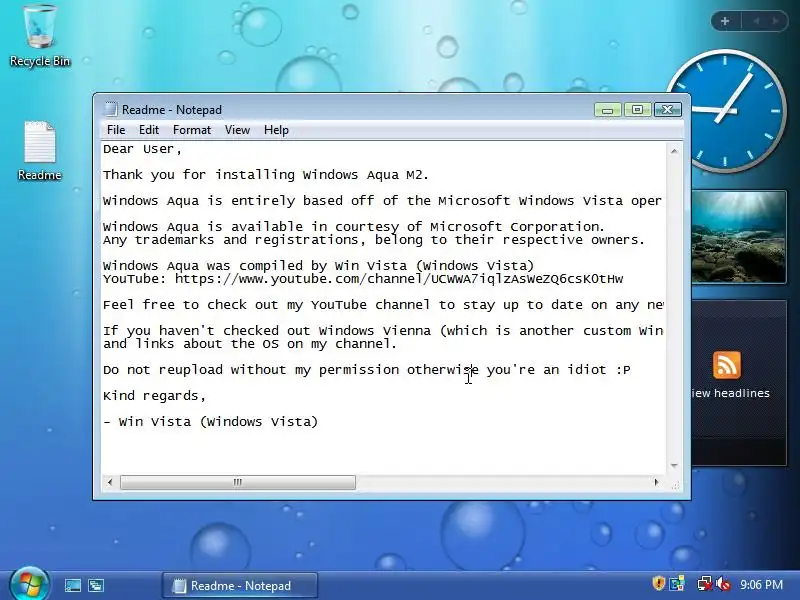Select the Readme file on desktop
This screenshot has height=600, width=800.
point(39,151)
